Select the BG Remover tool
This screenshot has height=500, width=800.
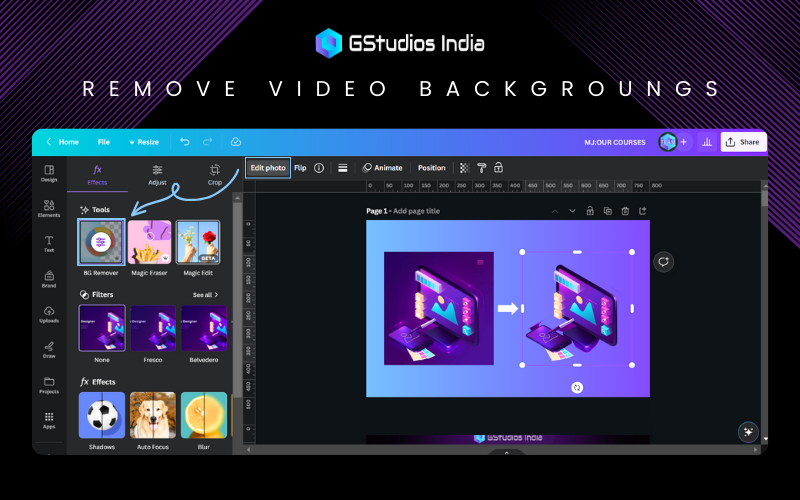tap(102, 242)
